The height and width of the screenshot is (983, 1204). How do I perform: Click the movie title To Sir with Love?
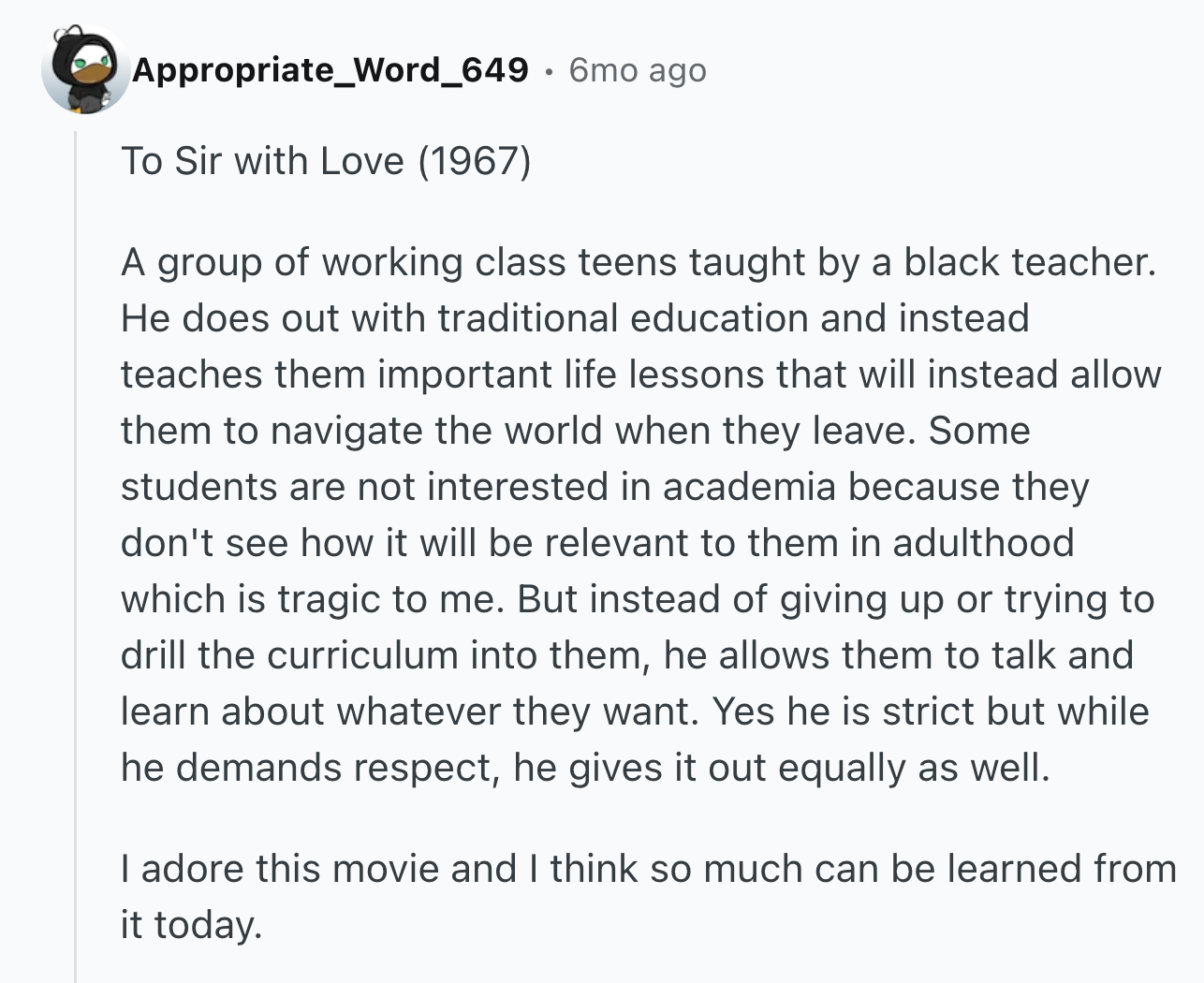tap(263, 160)
